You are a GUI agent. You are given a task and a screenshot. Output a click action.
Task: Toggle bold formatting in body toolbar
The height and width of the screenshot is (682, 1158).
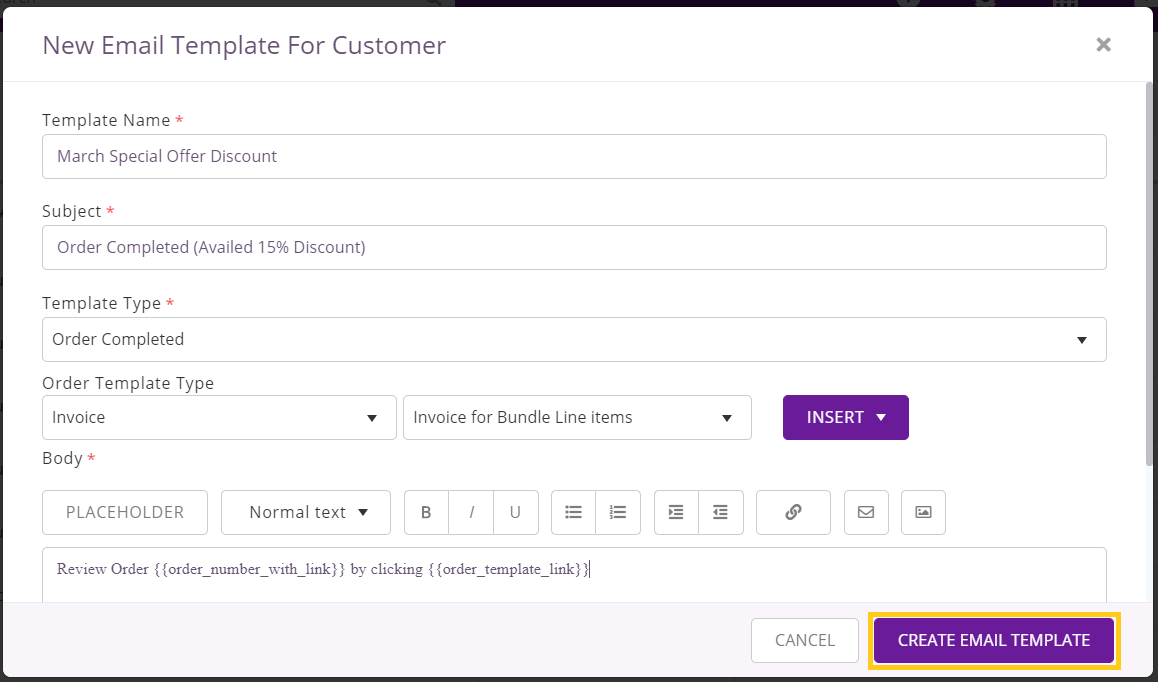426,512
